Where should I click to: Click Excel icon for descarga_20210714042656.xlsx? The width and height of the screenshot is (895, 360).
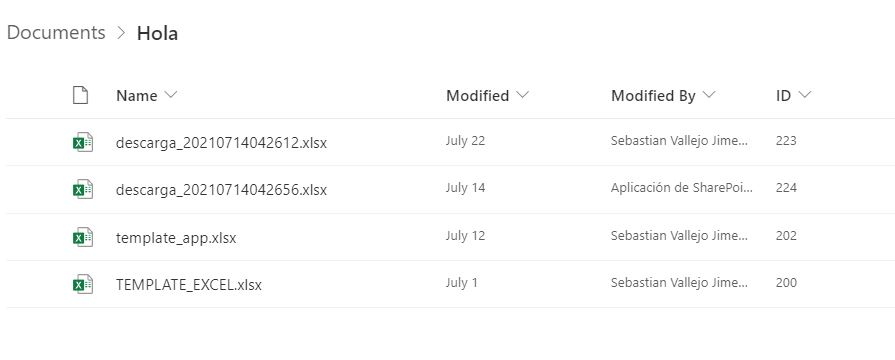[x=83, y=189]
